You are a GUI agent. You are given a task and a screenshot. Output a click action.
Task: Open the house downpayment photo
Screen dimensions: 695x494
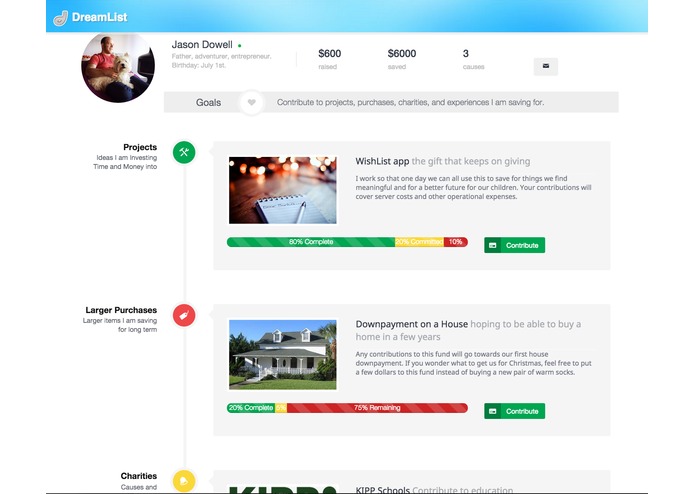283,355
